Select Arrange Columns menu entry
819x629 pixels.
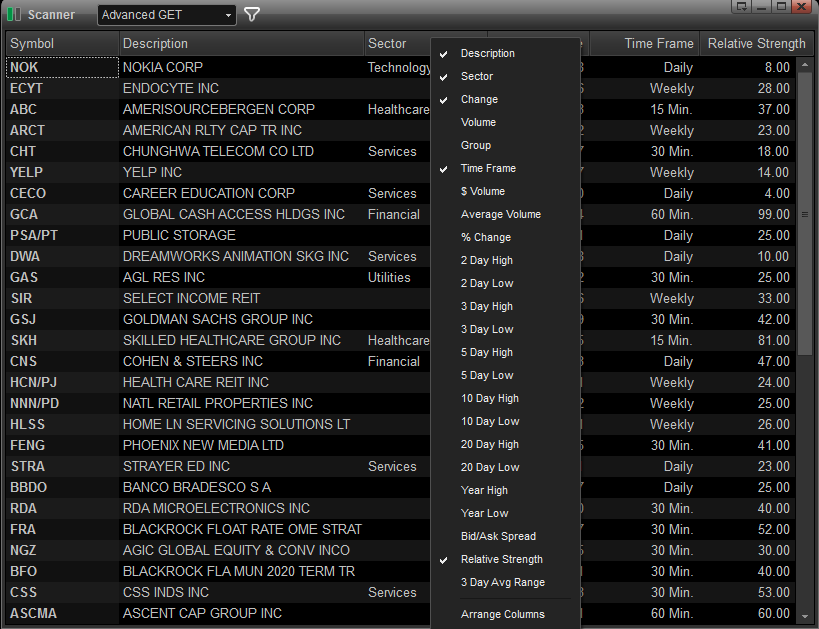[x=502, y=614]
